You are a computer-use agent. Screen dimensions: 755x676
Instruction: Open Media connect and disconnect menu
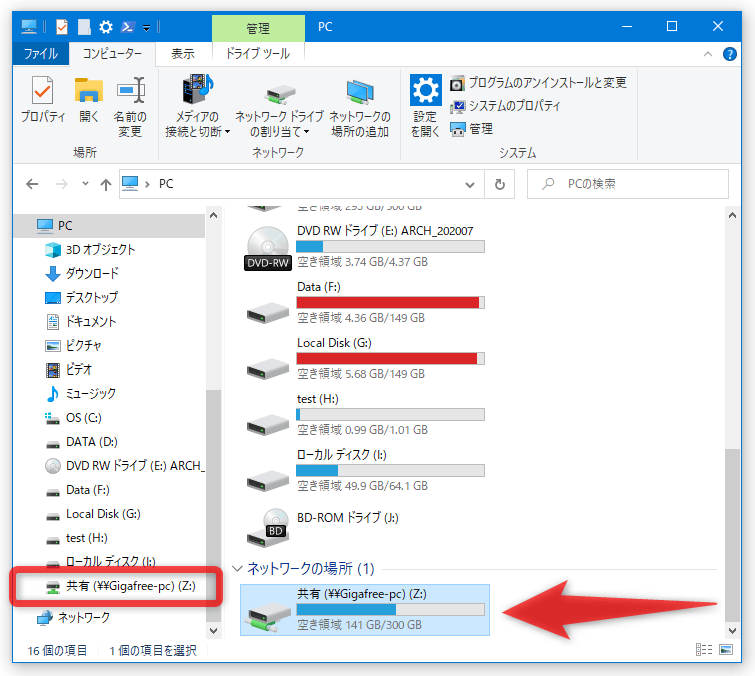pos(197,107)
